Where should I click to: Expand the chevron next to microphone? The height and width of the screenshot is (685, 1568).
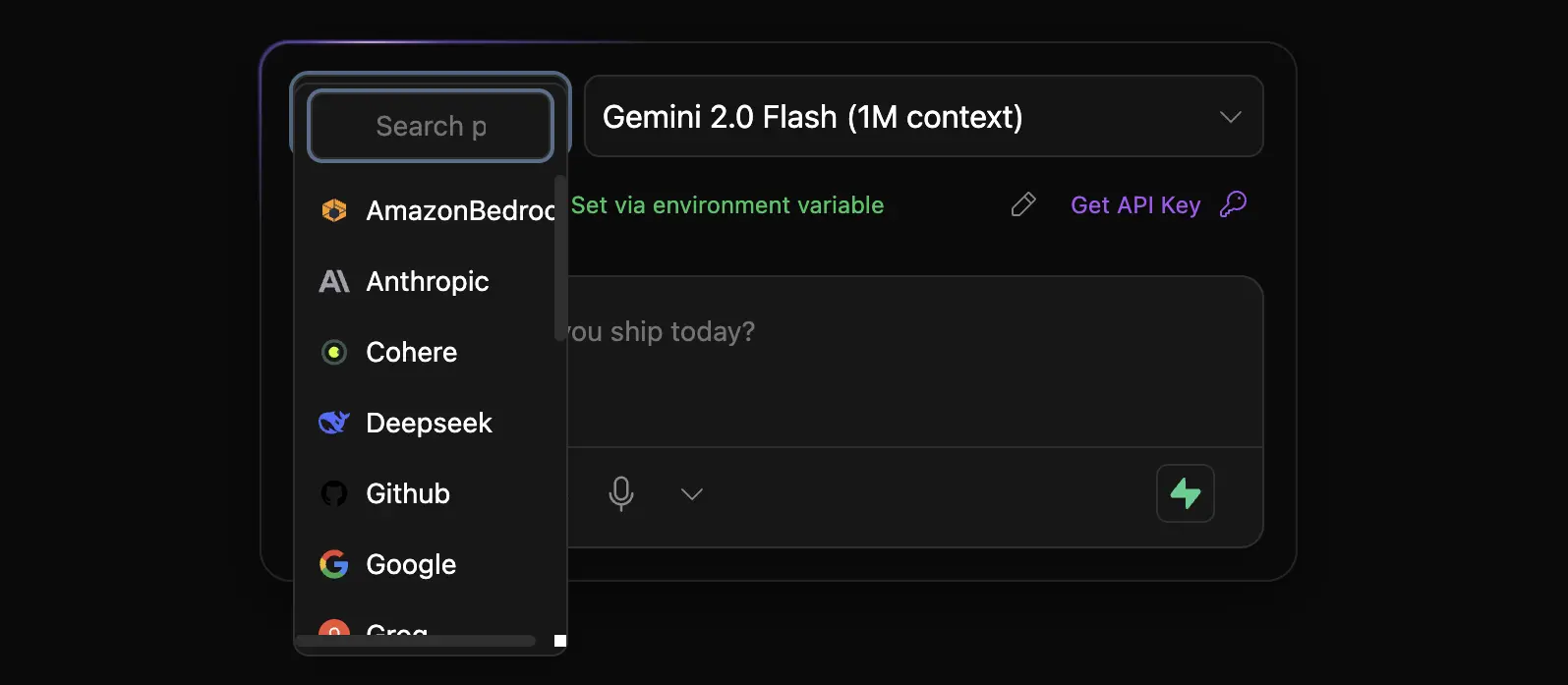click(x=692, y=493)
